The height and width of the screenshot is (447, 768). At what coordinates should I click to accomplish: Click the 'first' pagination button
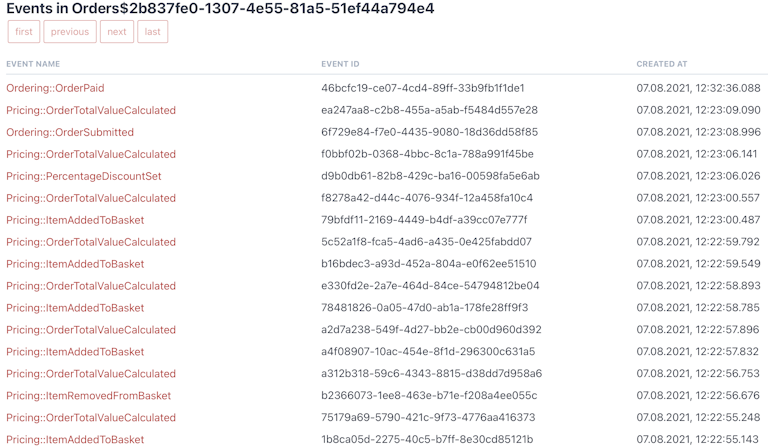click(24, 32)
